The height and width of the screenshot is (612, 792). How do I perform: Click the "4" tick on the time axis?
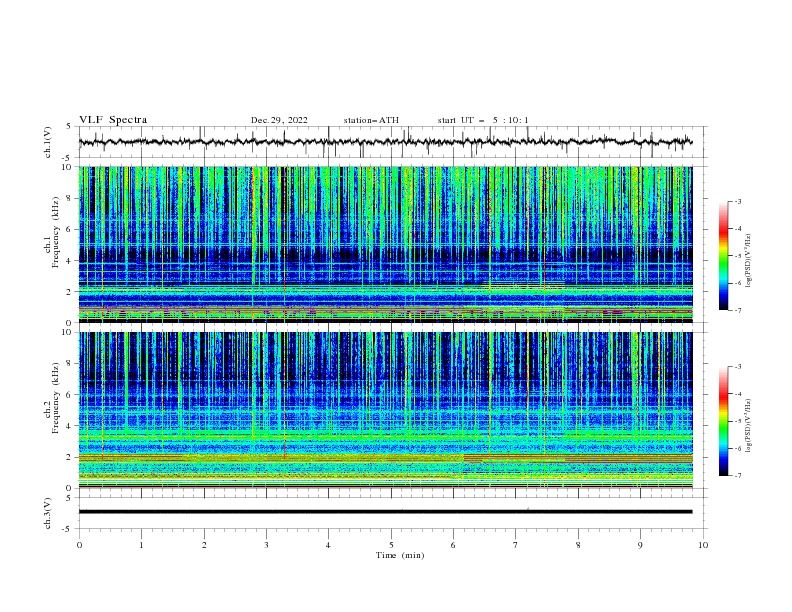[x=328, y=545]
